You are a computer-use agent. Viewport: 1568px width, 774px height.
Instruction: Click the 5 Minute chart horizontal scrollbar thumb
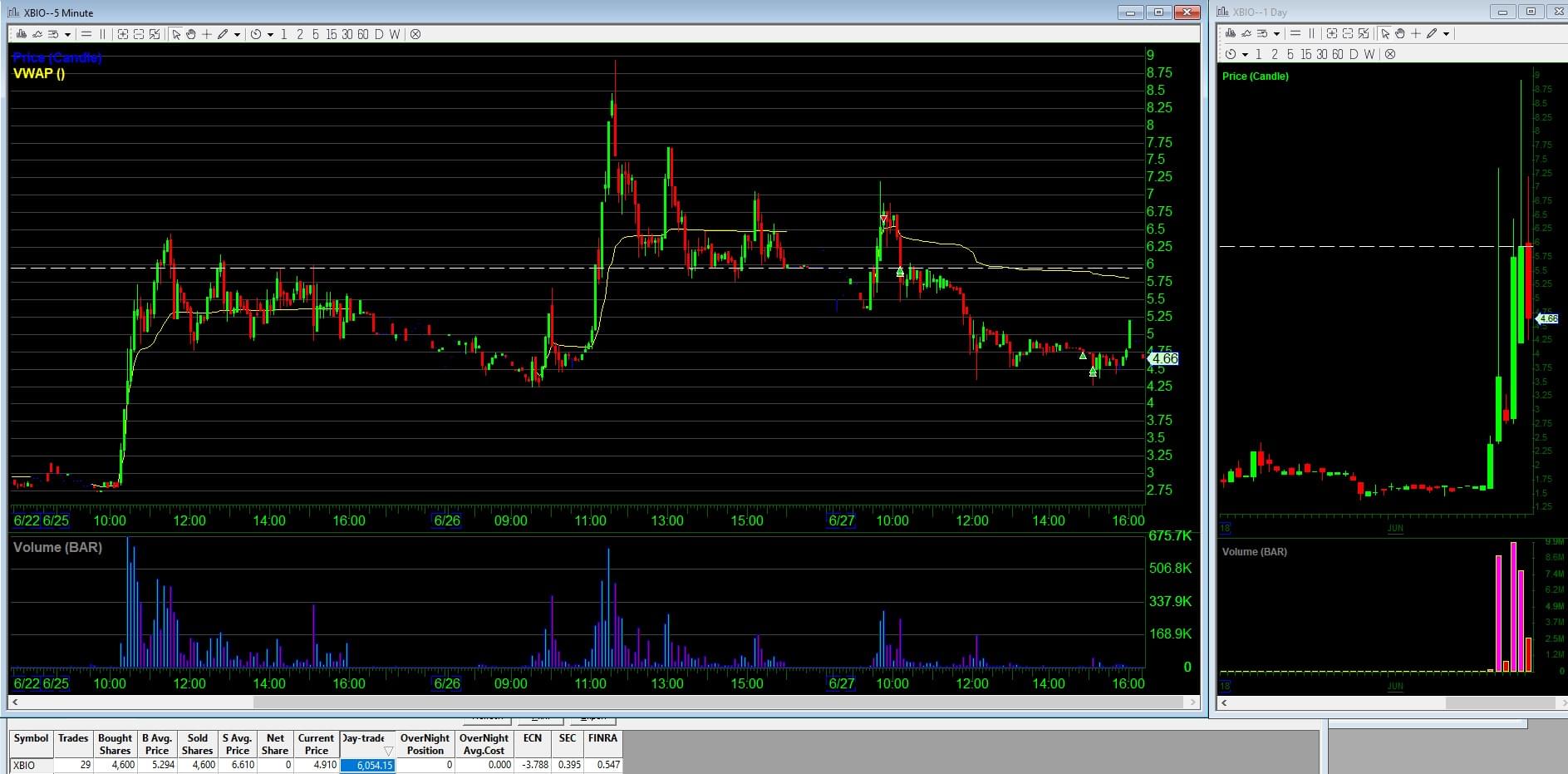point(719,703)
